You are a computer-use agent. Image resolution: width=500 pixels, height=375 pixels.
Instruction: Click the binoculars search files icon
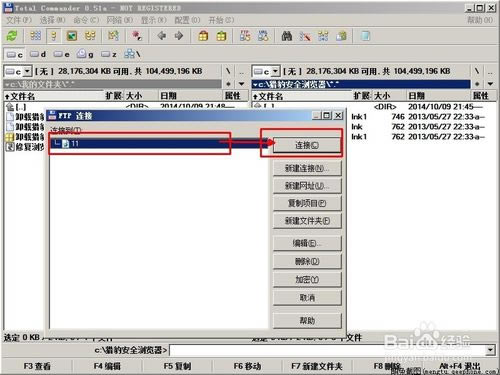[287, 36]
